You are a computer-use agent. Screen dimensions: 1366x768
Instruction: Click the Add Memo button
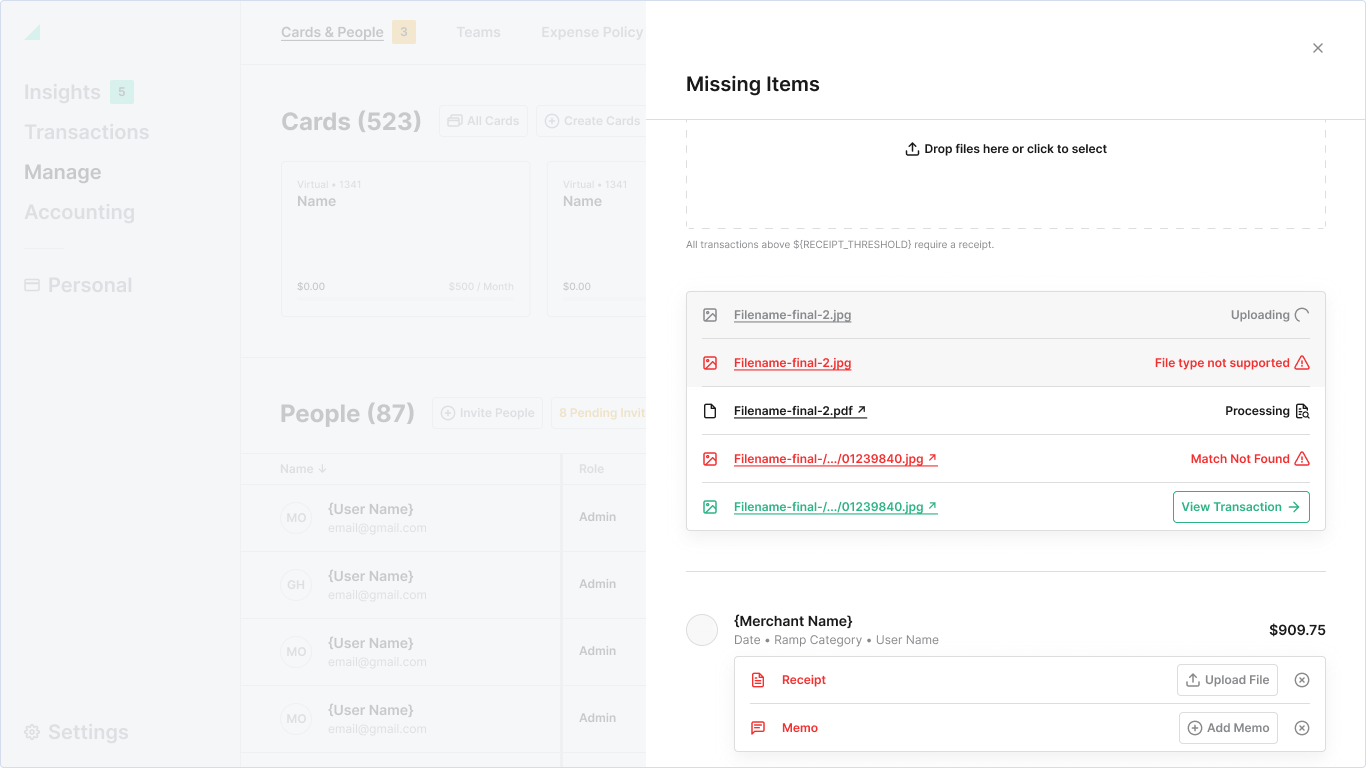pos(1228,728)
